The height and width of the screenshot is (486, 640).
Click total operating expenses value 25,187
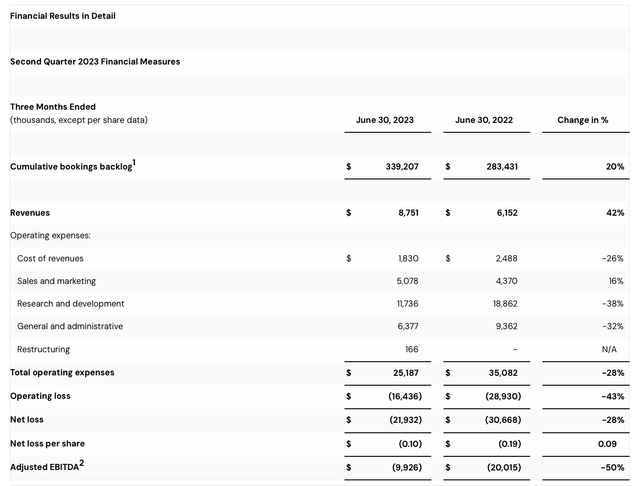click(406, 373)
